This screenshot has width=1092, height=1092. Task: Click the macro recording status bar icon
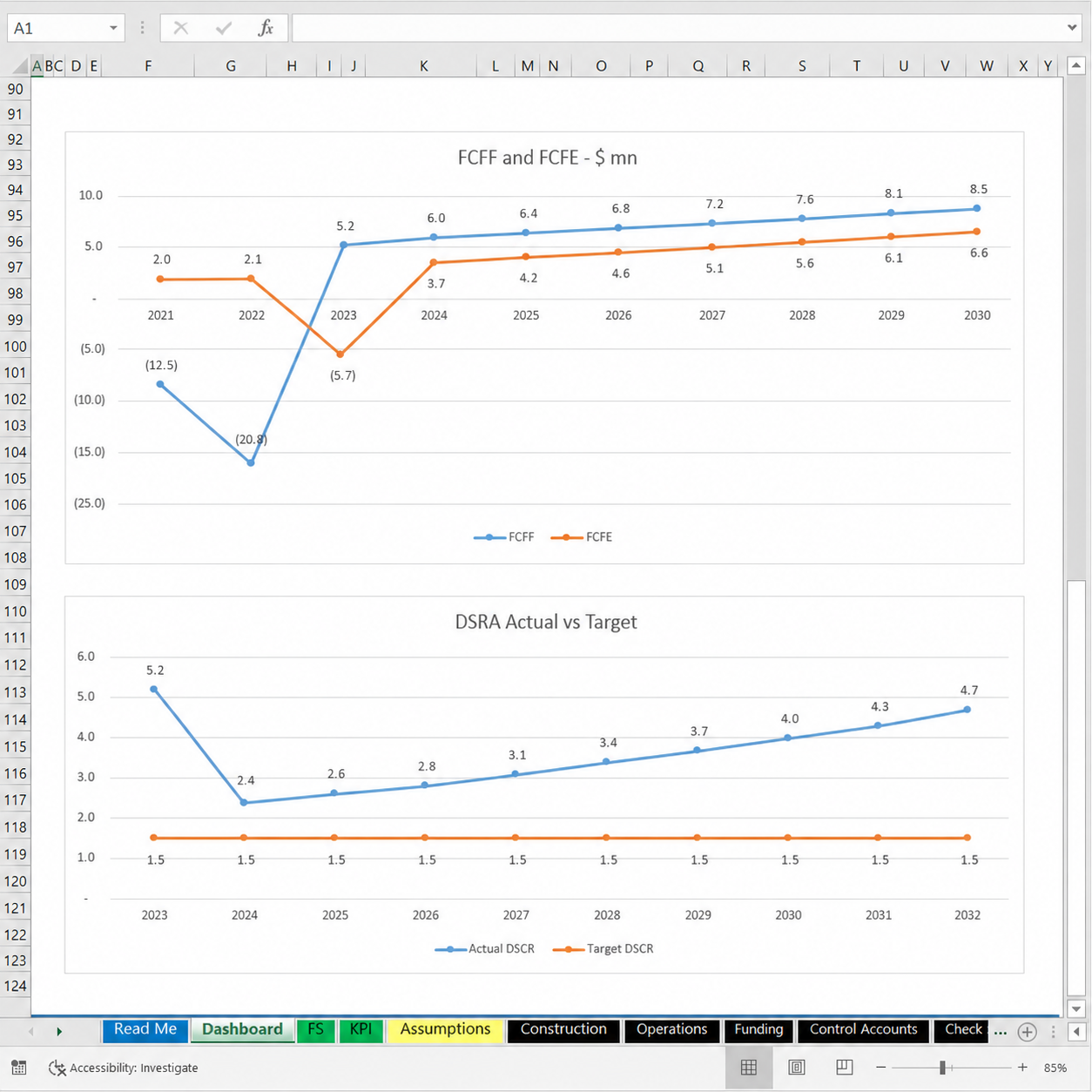click(18, 1068)
